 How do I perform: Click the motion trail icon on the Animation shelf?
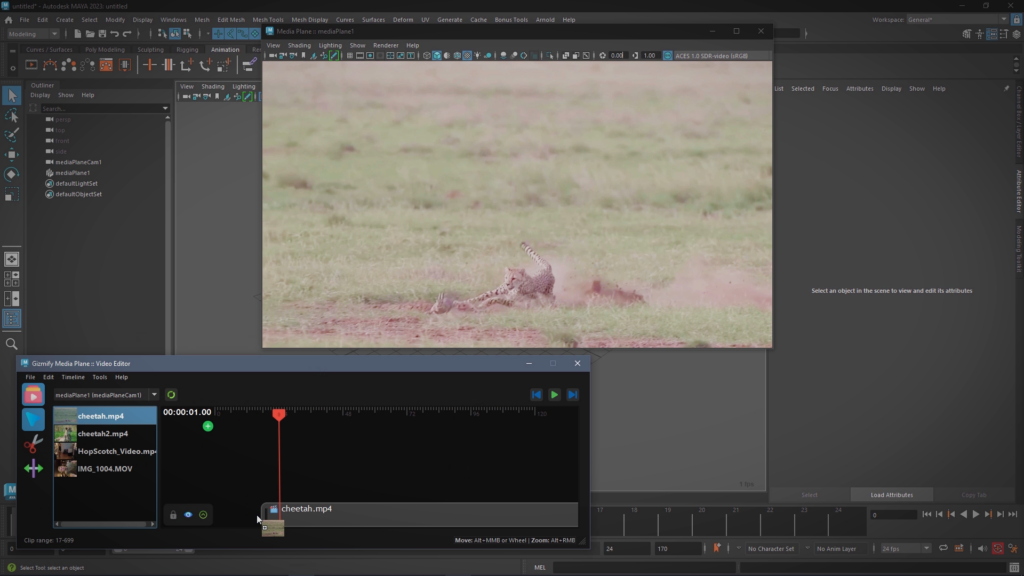tap(50, 65)
